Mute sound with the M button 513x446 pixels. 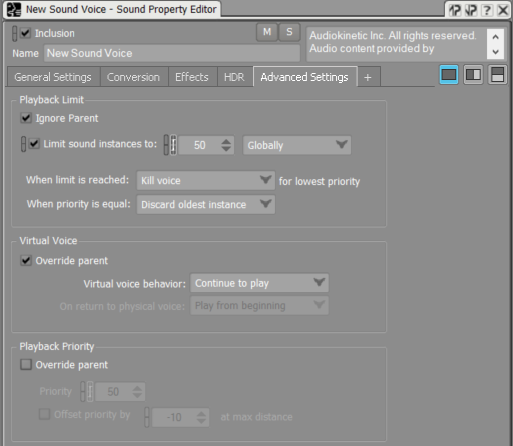point(267,32)
